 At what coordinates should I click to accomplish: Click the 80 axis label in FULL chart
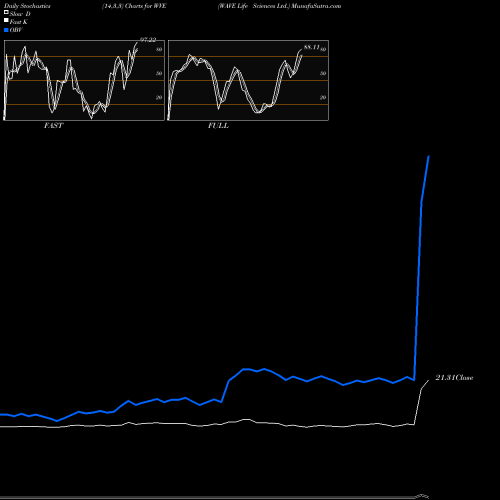[323, 49]
